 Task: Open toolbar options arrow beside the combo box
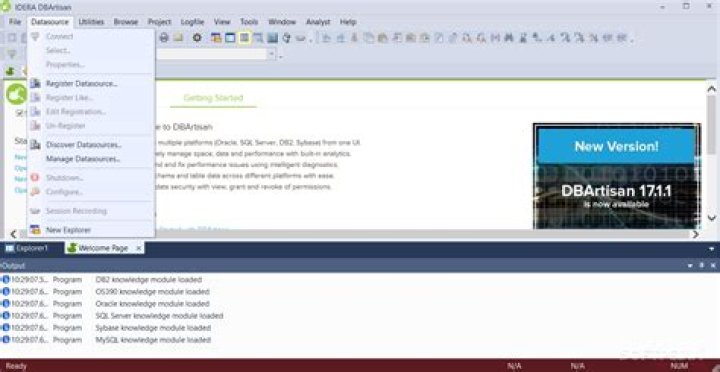coord(281,56)
